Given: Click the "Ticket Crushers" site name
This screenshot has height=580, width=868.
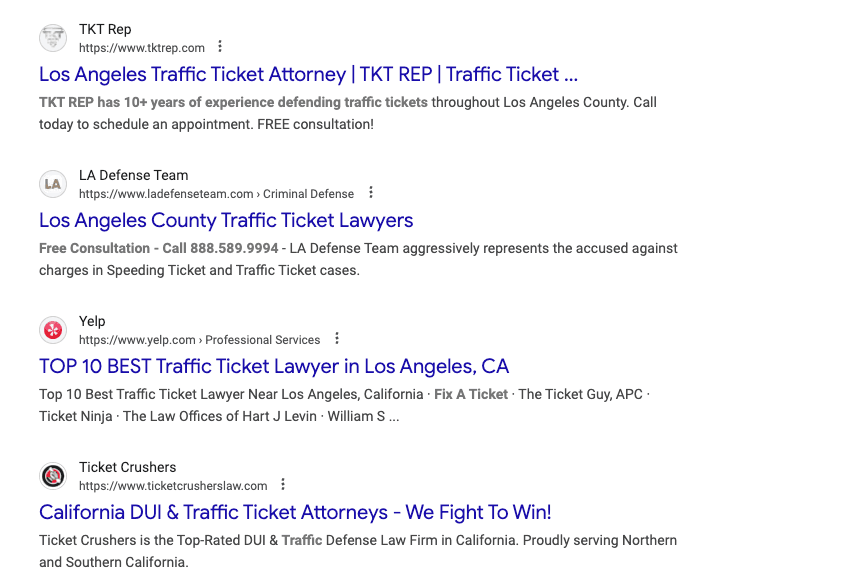Looking at the screenshot, I should (x=127, y=467).
